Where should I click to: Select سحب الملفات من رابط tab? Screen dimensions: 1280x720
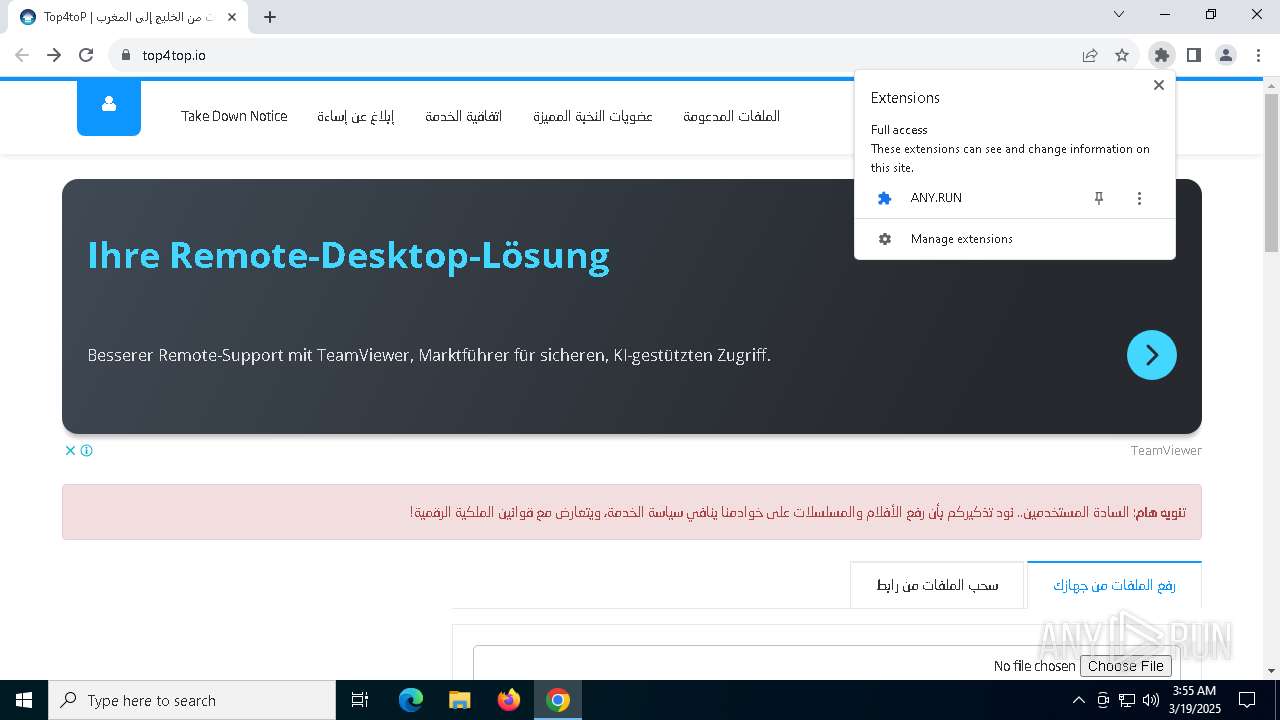[937, 585]
